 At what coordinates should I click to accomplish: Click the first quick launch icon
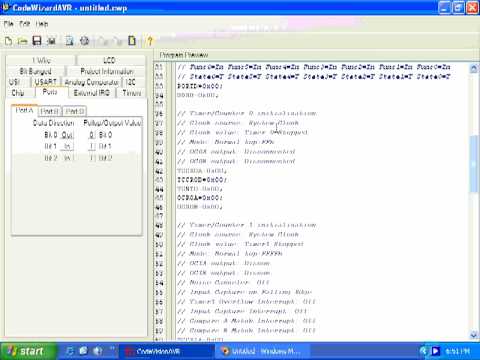69,351
